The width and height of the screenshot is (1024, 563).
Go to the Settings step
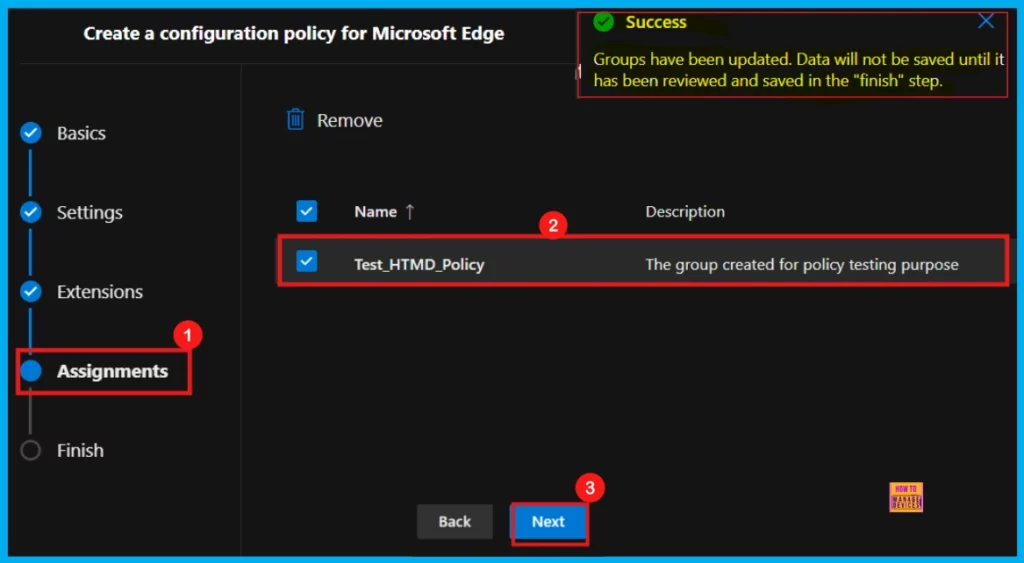(x=89, y=212)
